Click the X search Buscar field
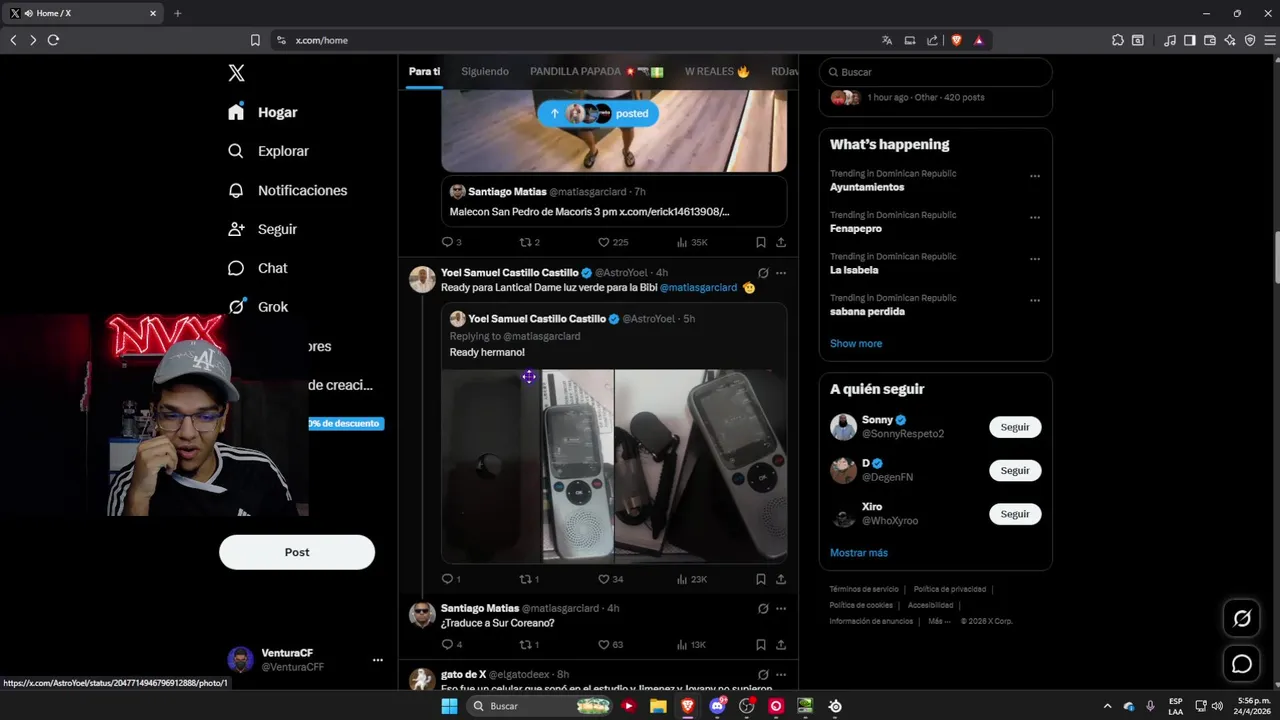 (936, 72)
